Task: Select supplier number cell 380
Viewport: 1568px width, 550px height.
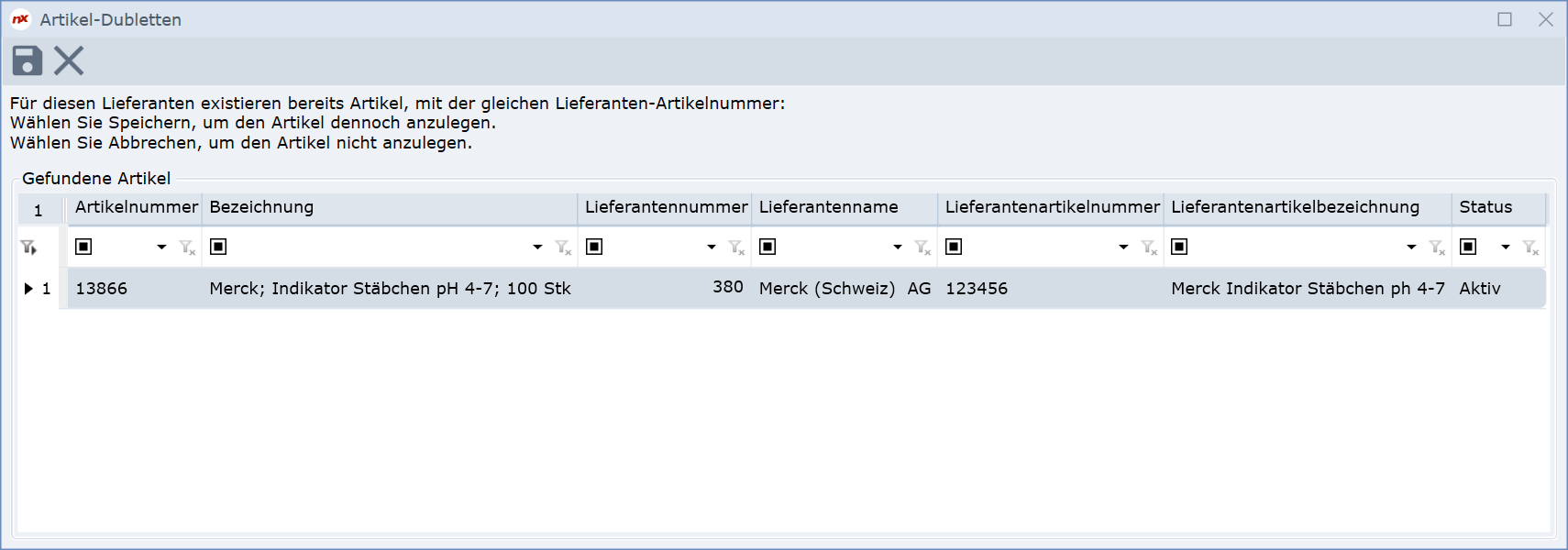Action: coord(665,289)
